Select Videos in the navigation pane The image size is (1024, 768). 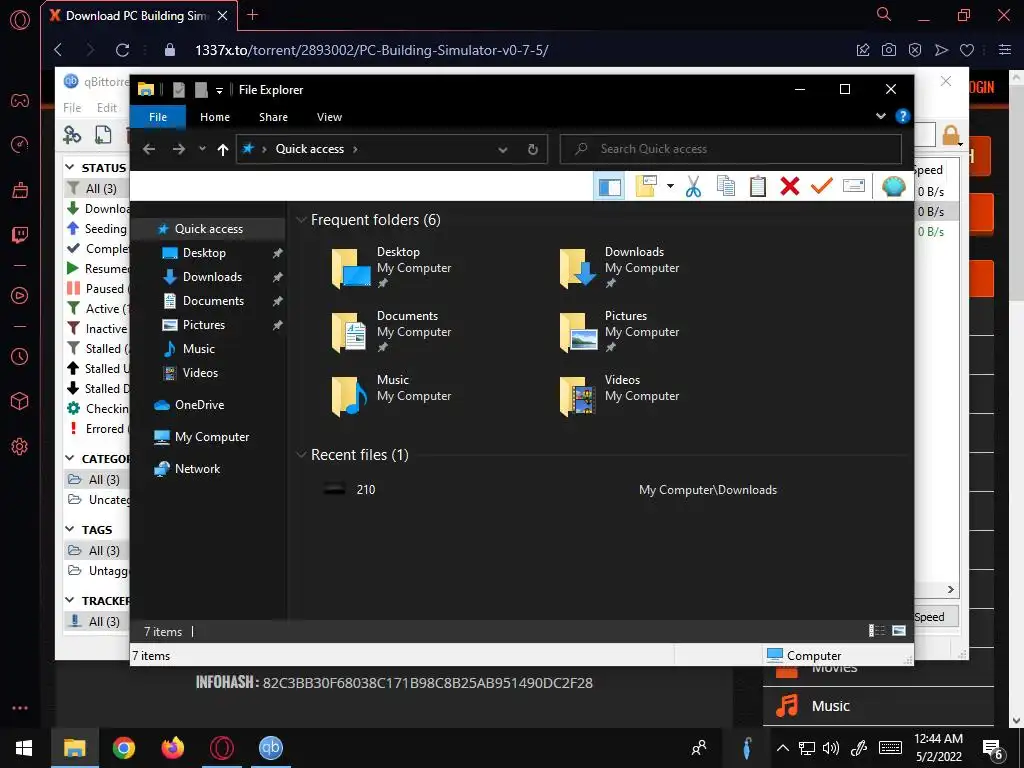pyautogui.click(x=200, y=373)
